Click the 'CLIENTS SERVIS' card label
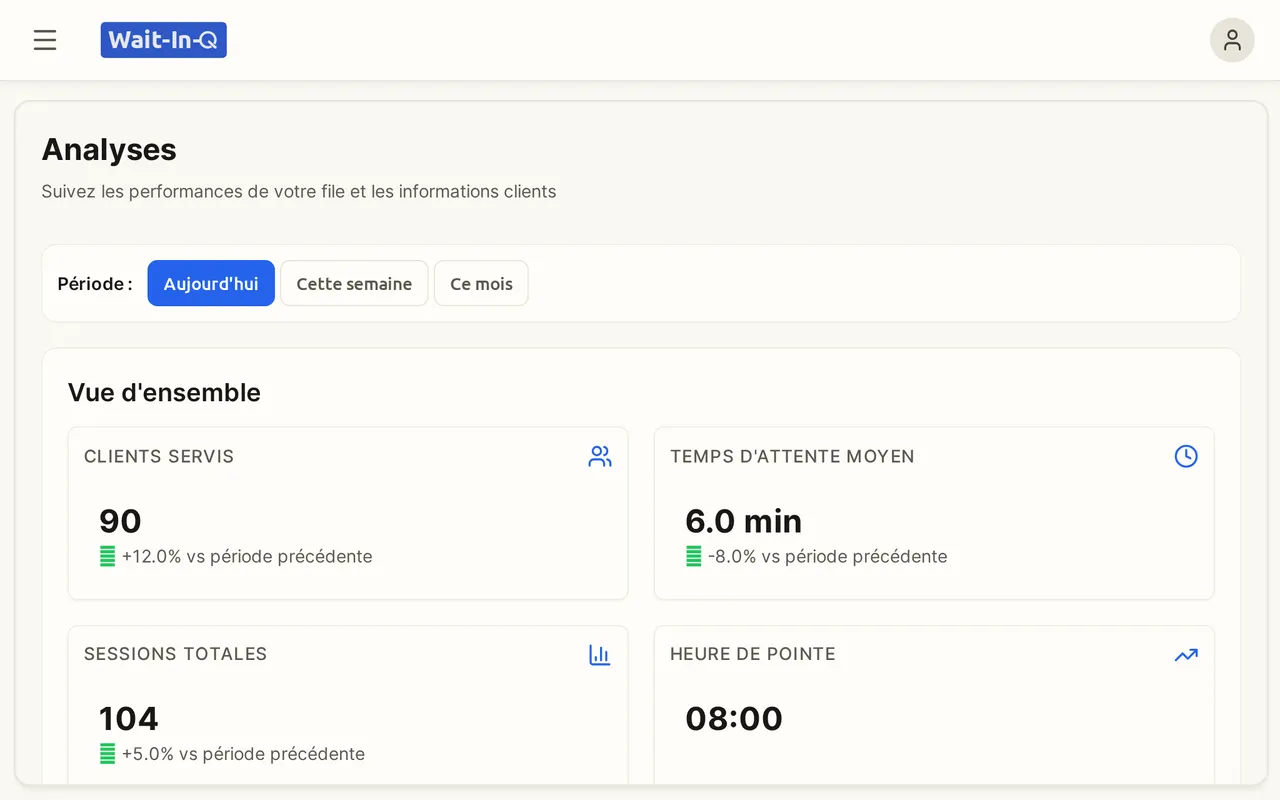This screenshot has width=1280, height=800. click(159, 457)
